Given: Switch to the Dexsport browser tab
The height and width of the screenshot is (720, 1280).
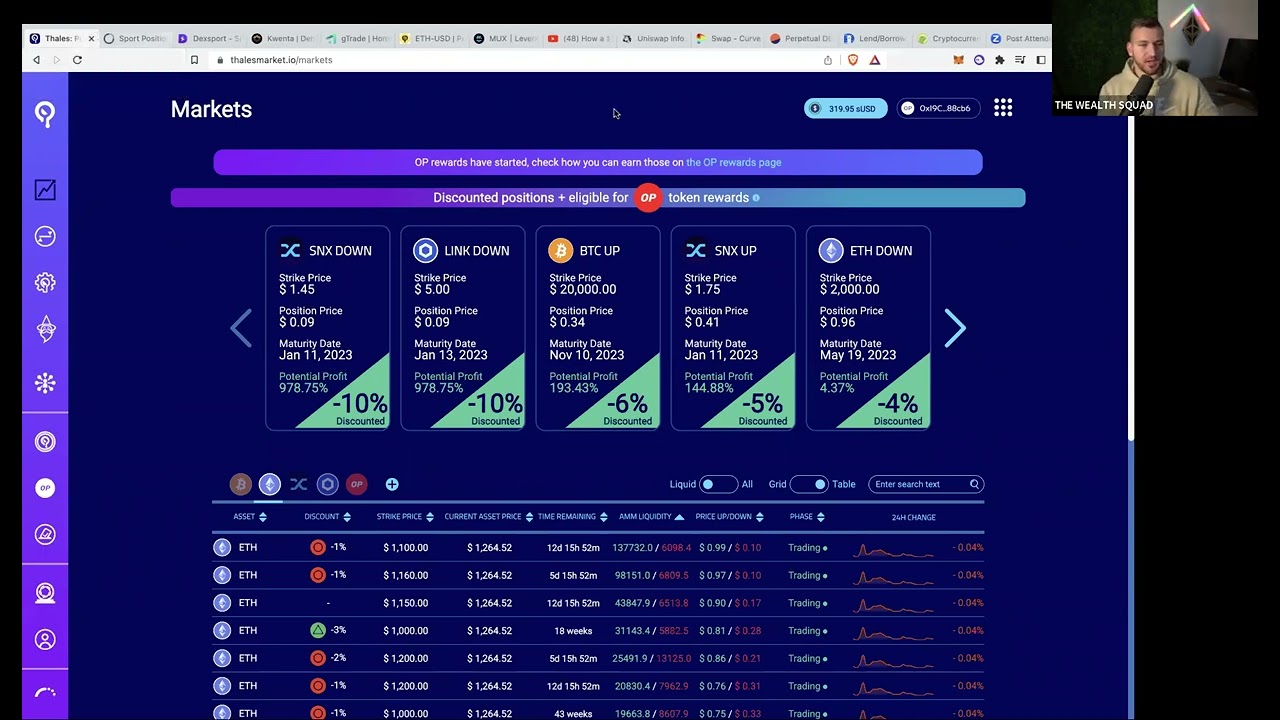Looking at the screenshot, I should [x=209, y=38].
